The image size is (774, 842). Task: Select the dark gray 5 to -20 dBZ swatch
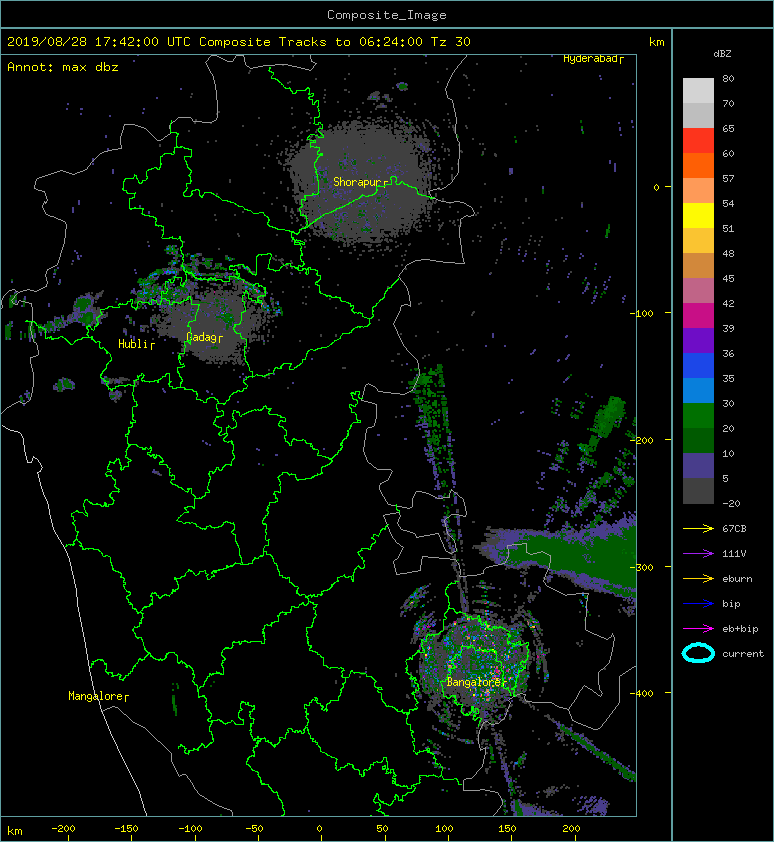698,491
